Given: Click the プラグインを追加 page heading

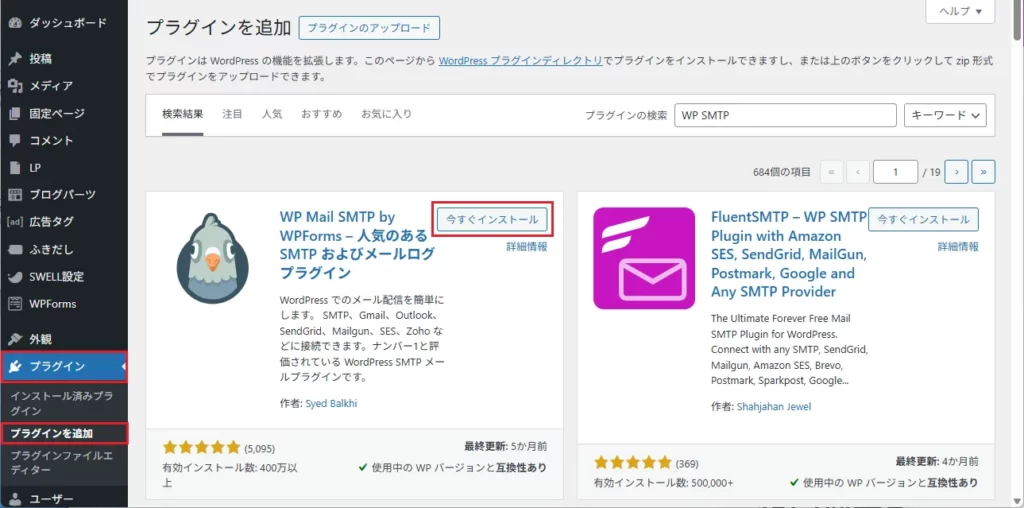Looking at the screenshot, I should click(218, 28).
